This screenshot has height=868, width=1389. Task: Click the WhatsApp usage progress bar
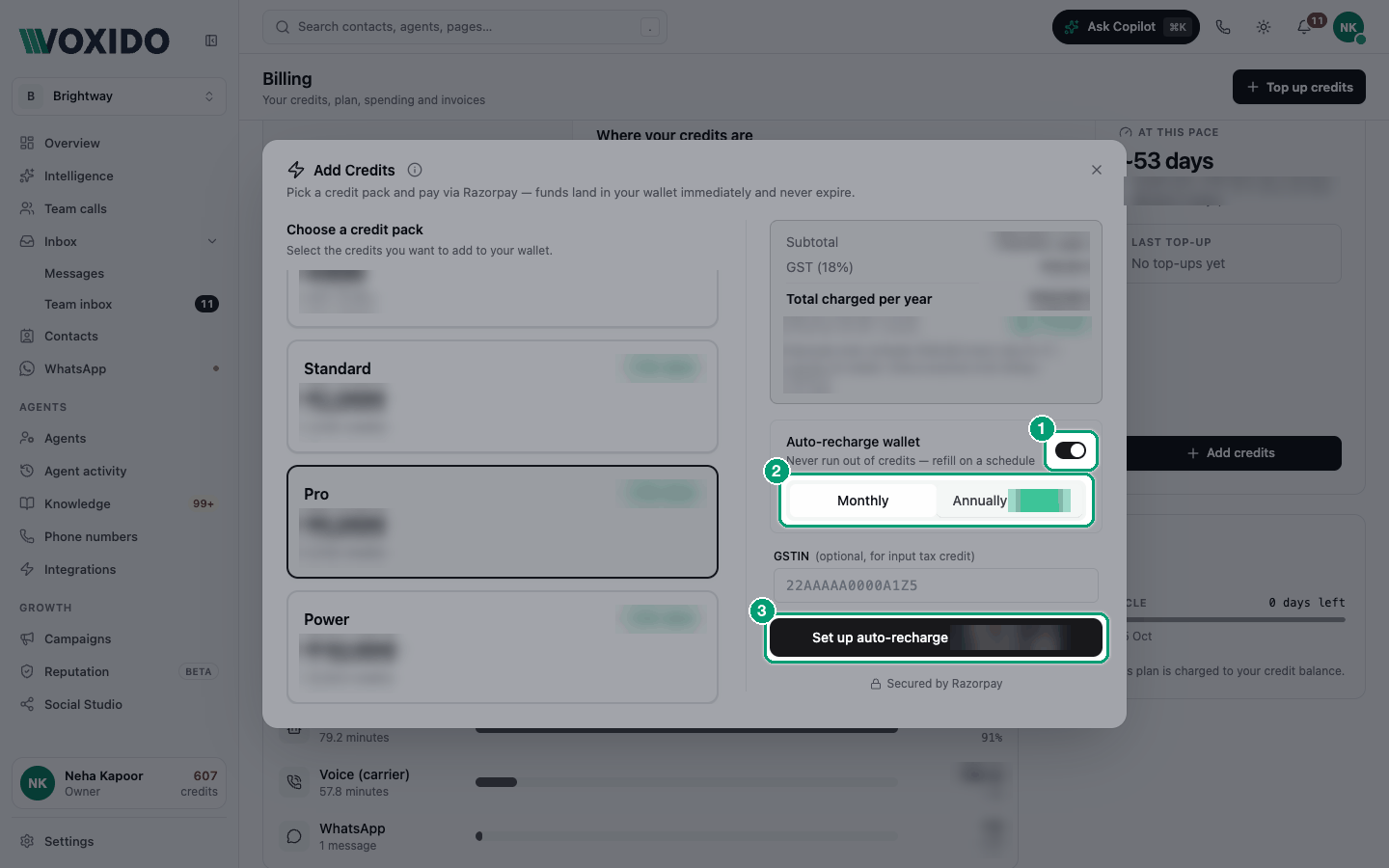687,836
